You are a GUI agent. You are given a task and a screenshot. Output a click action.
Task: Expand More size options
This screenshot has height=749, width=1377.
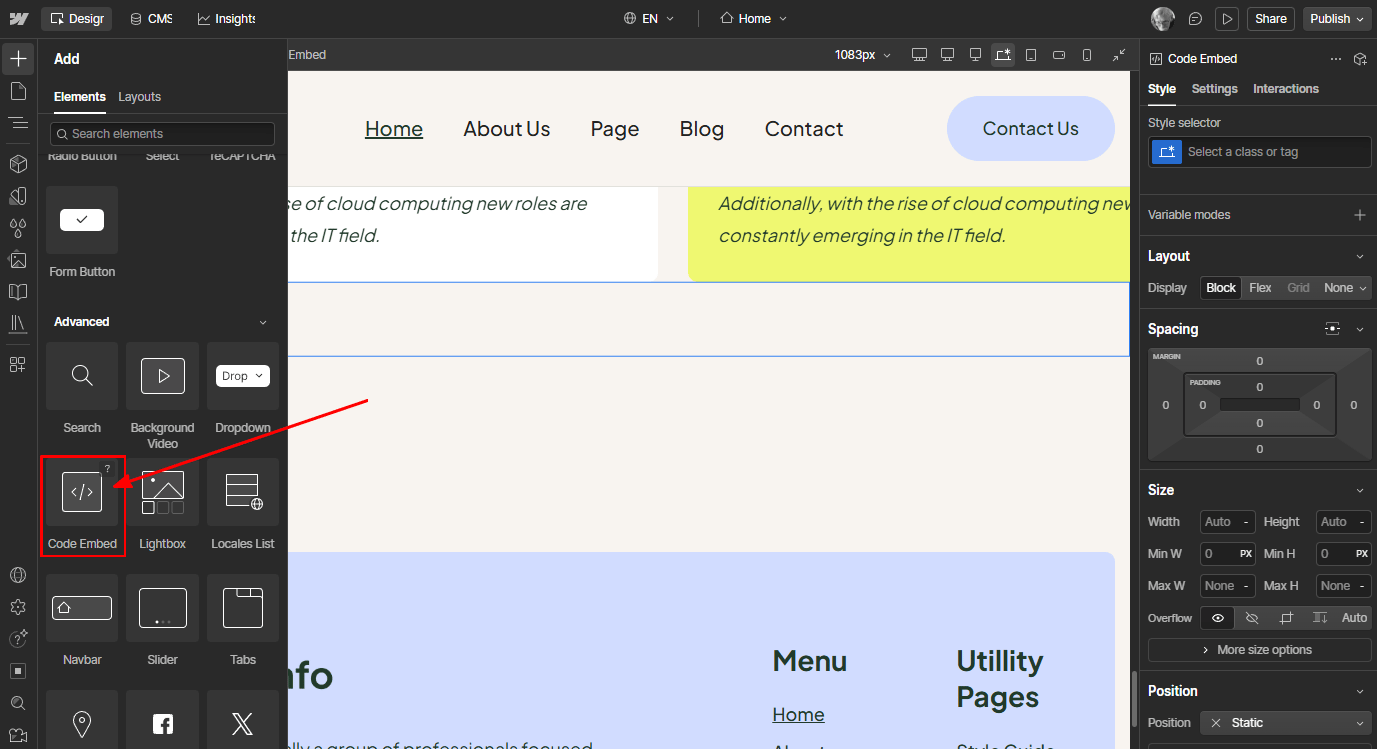[1259, 650]
